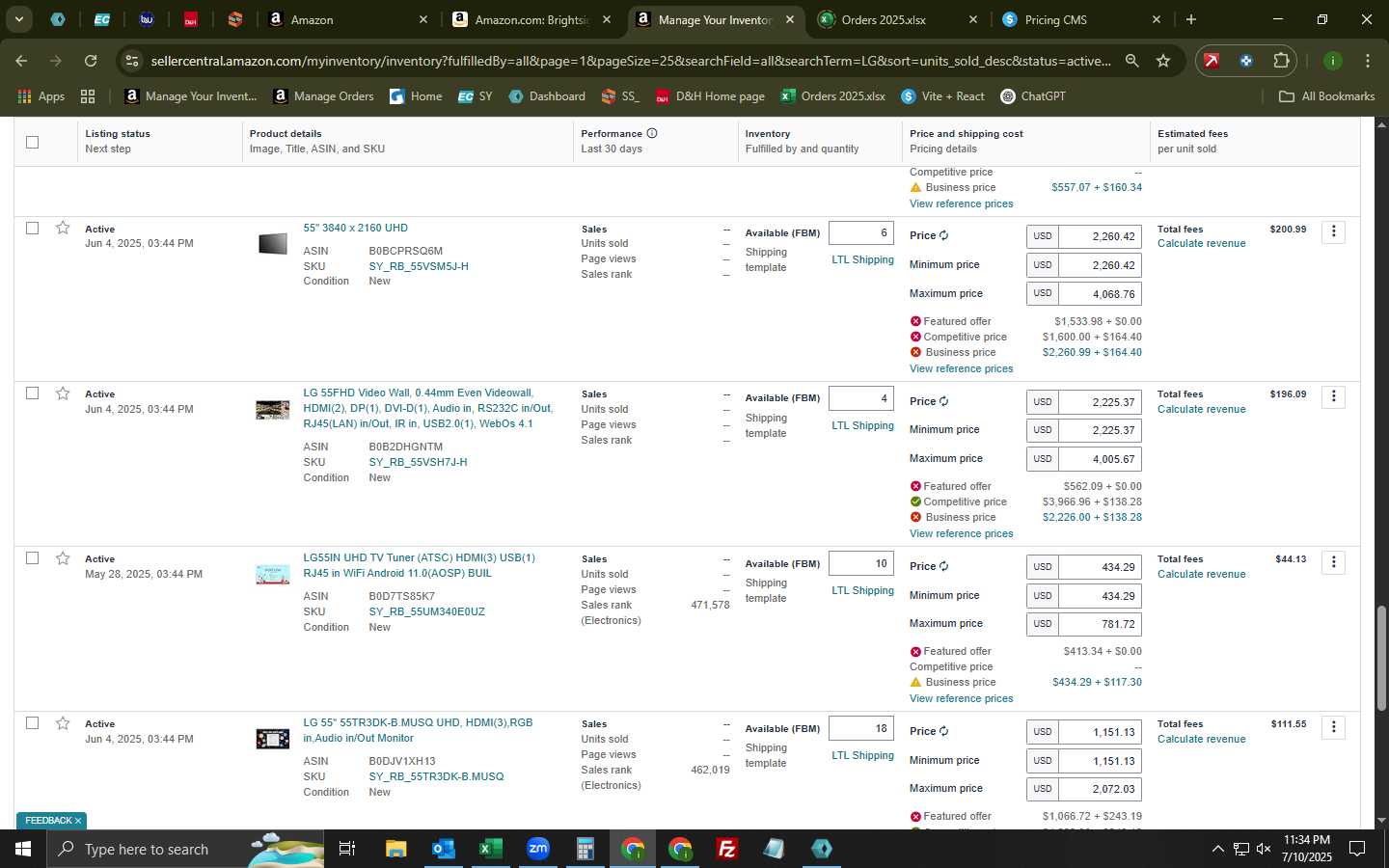Switch to the Pricing CMS tab

(x=1080, y=19)
